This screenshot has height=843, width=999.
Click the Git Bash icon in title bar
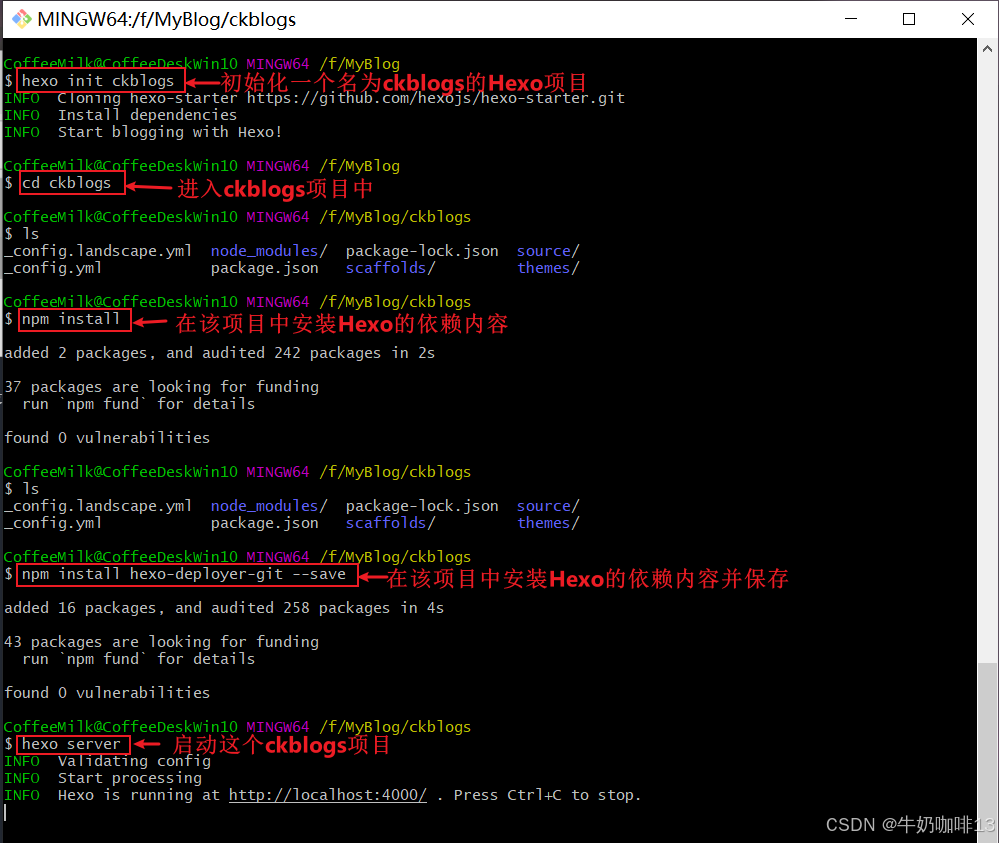22,19
